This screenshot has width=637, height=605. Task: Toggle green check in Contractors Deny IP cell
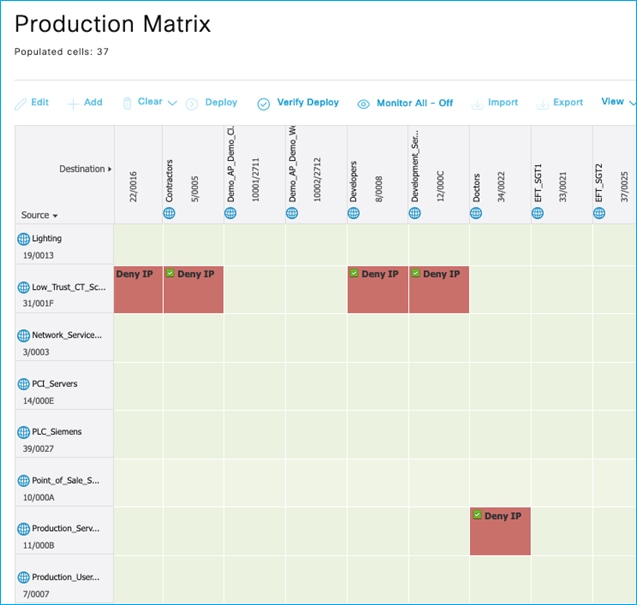(x=170, y=273)
